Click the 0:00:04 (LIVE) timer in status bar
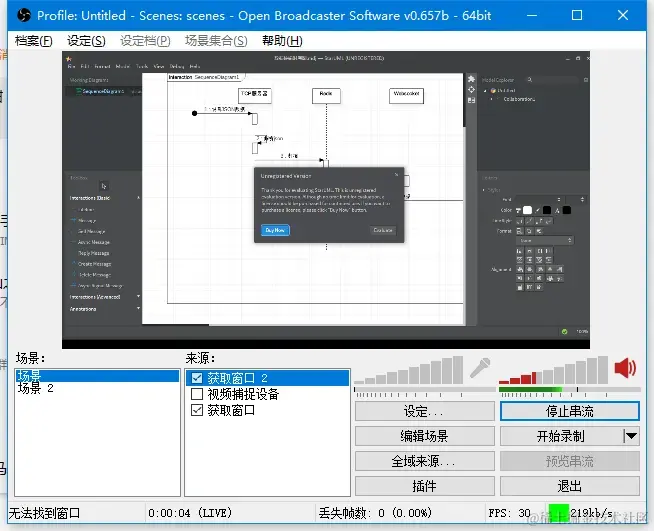Screen dimensions: 654x531 (190, 513)
